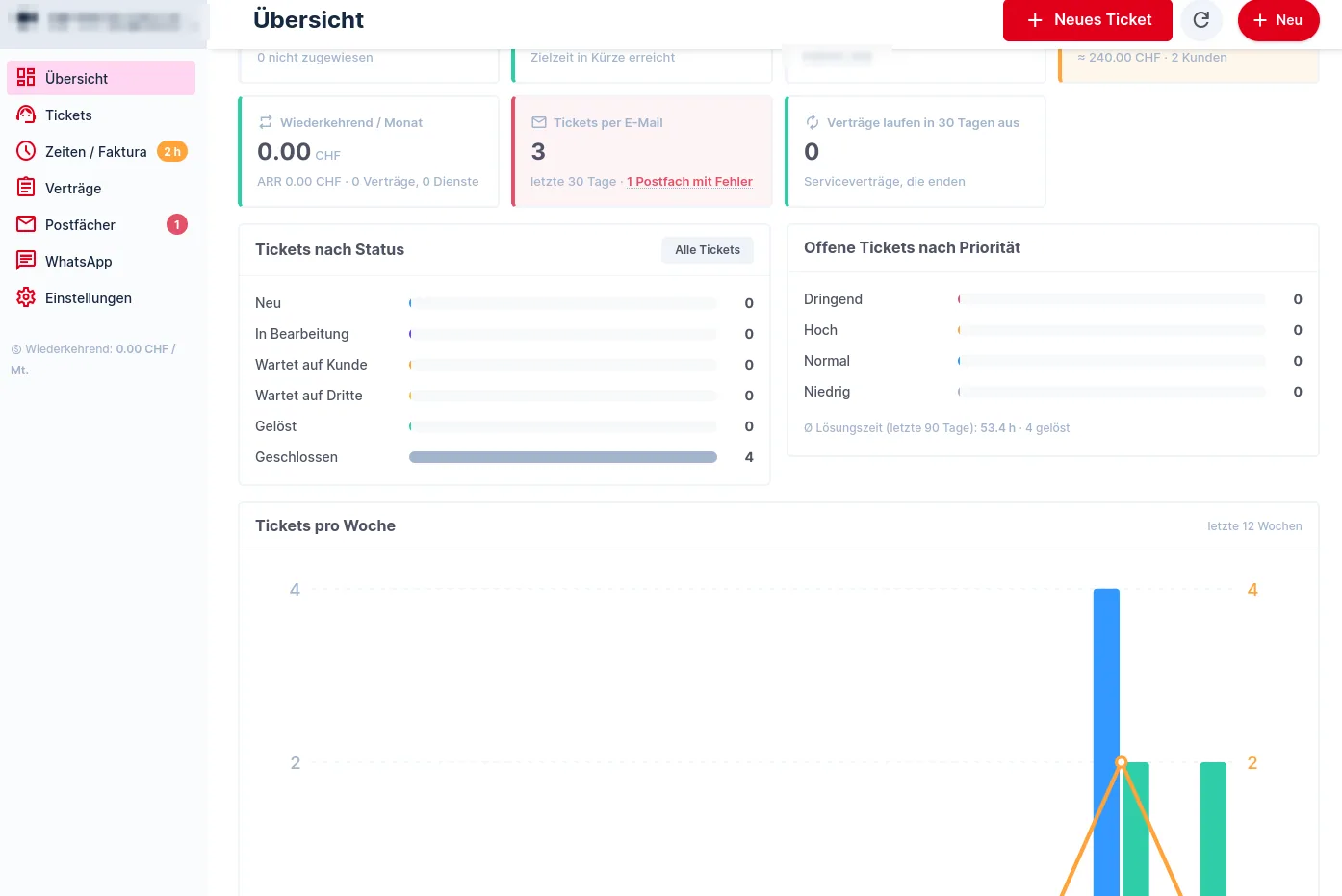
Task: Click the 'Niedrig' priority label
Action: click(827, 392)
